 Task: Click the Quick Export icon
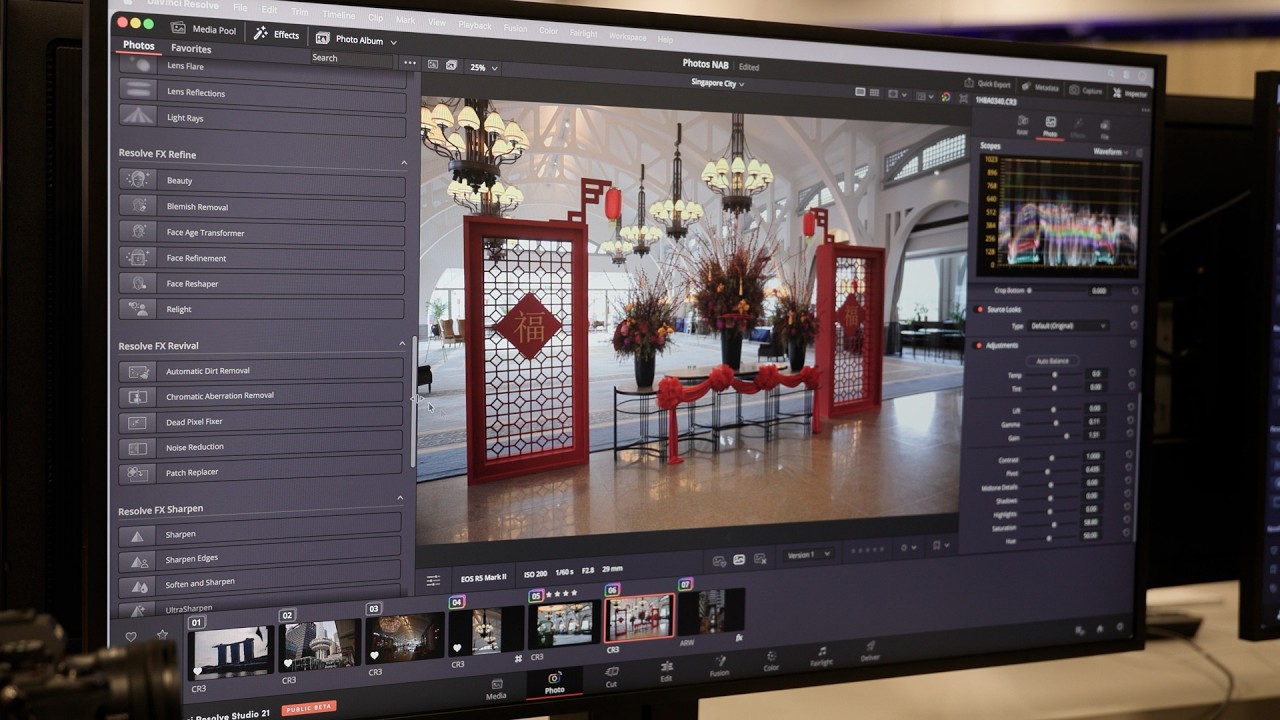click(969, 84)
